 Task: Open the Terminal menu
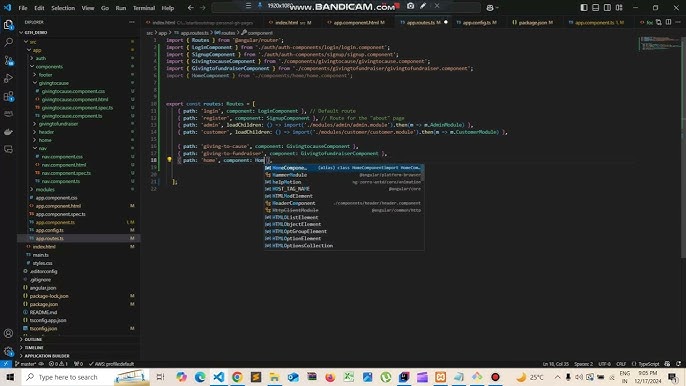[144, 8]
